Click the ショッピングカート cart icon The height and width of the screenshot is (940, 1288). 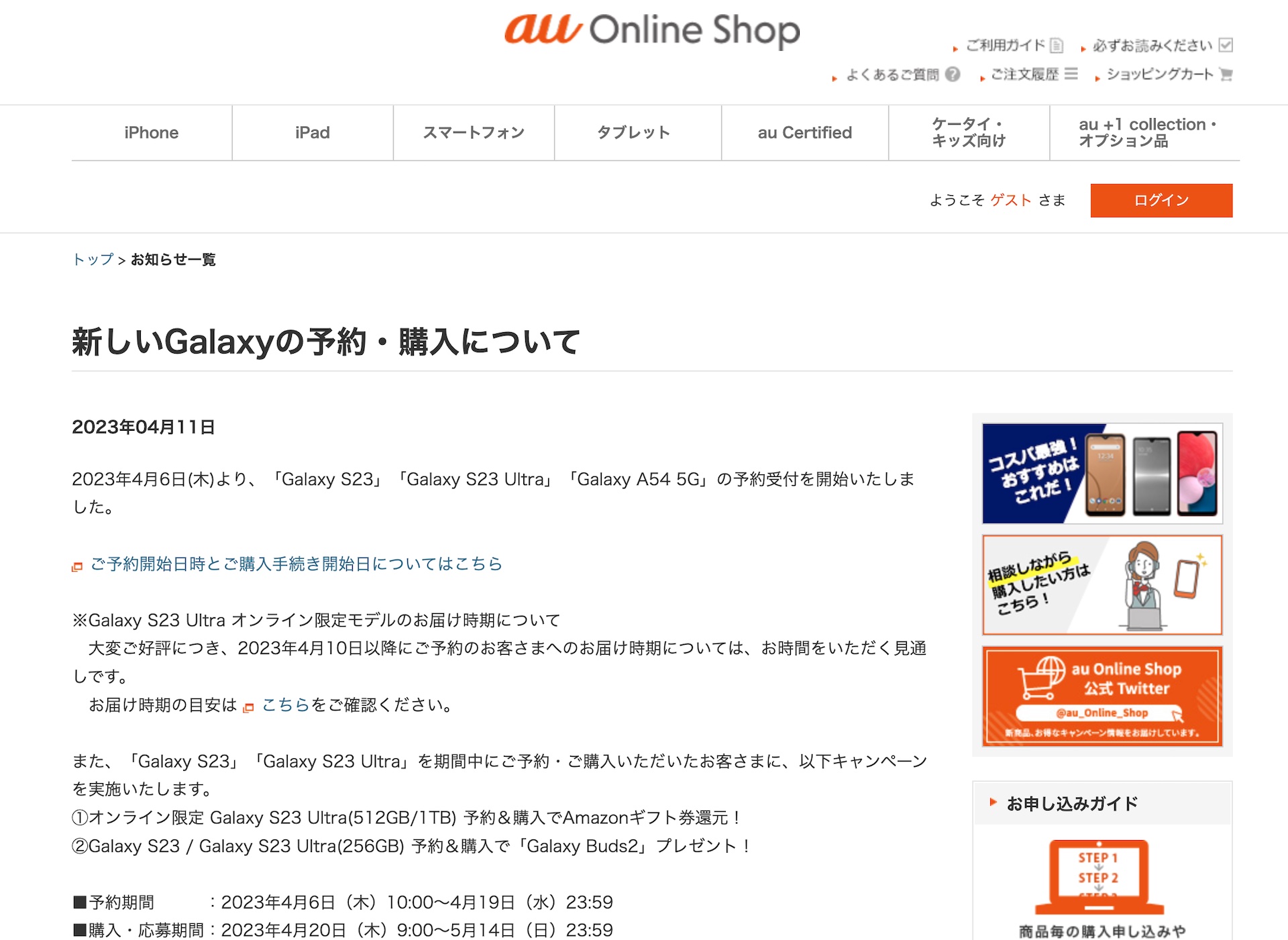(x=1226, y=74)
